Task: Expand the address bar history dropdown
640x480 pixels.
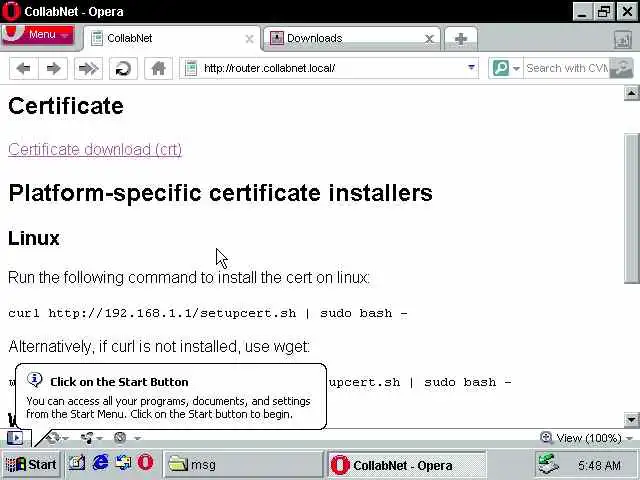Action: point(471,67)
